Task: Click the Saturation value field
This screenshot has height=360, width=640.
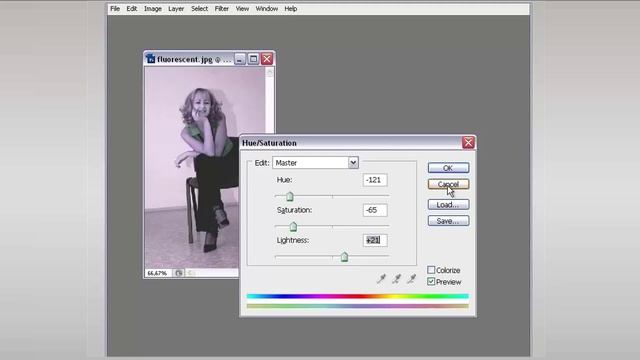Action: tap(375, 210)
